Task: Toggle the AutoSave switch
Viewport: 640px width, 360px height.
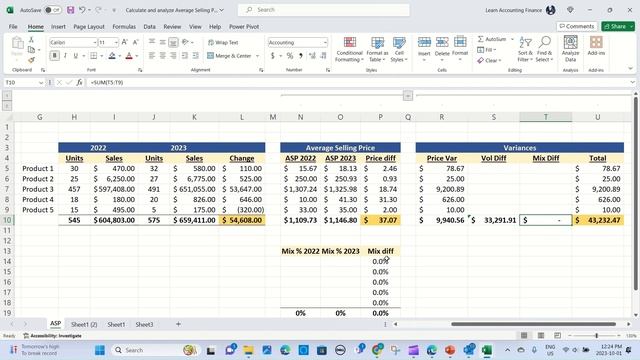Action: pyautogui.click(x=53, y=10)
